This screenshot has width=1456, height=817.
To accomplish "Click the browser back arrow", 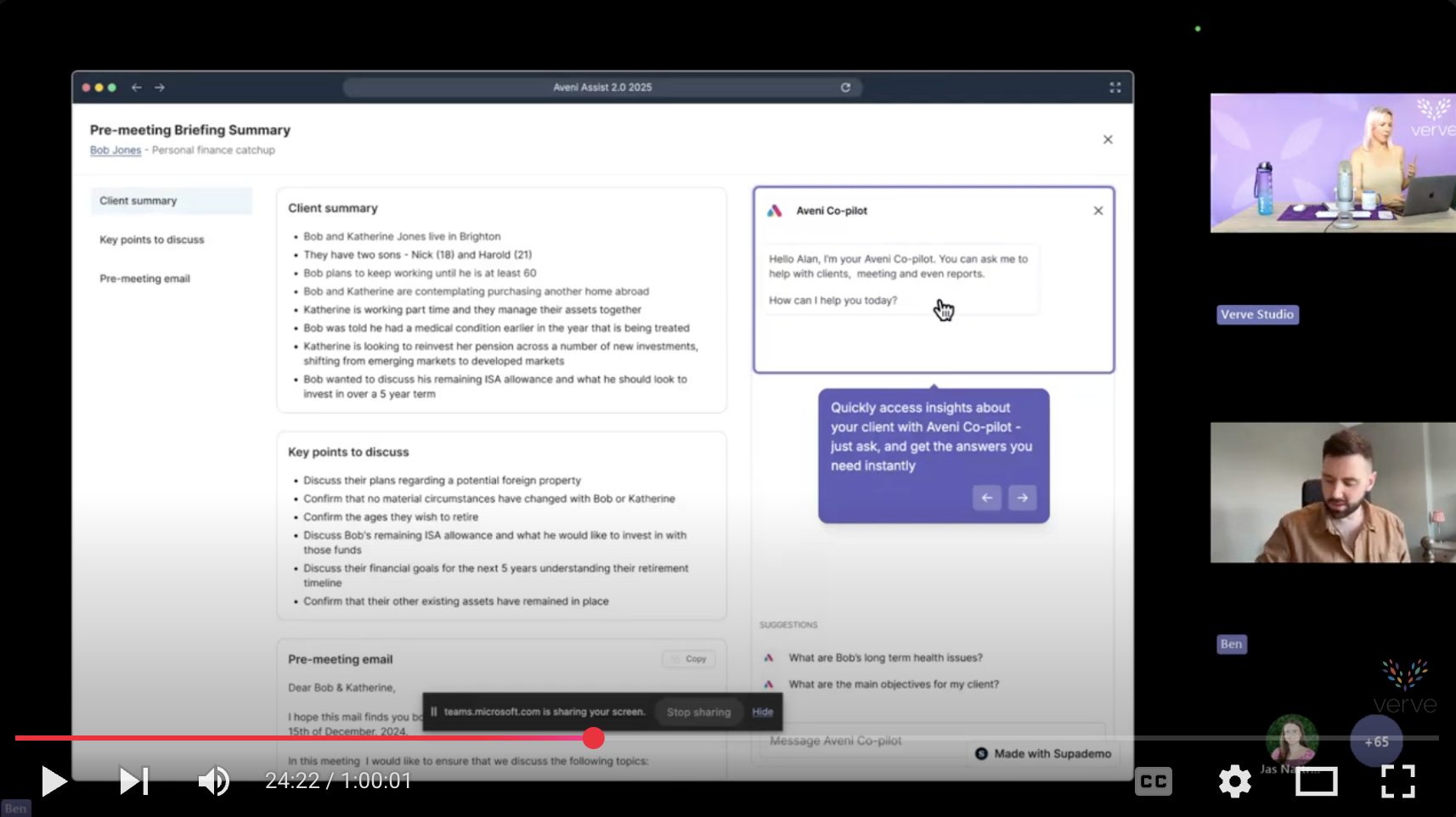I will click(136, 87).
